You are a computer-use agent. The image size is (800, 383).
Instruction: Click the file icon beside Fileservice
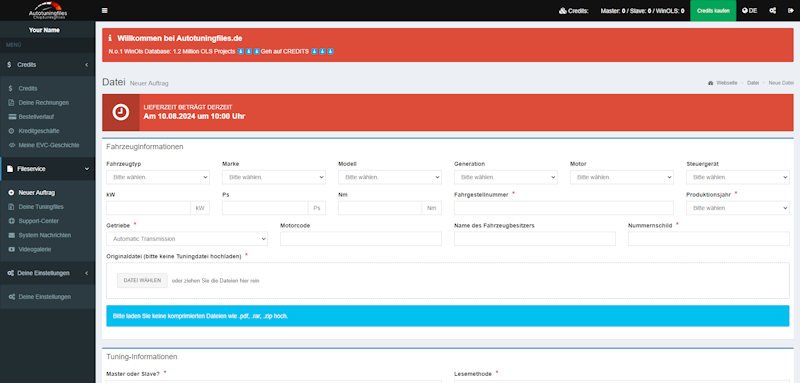[x=10, y=168]
